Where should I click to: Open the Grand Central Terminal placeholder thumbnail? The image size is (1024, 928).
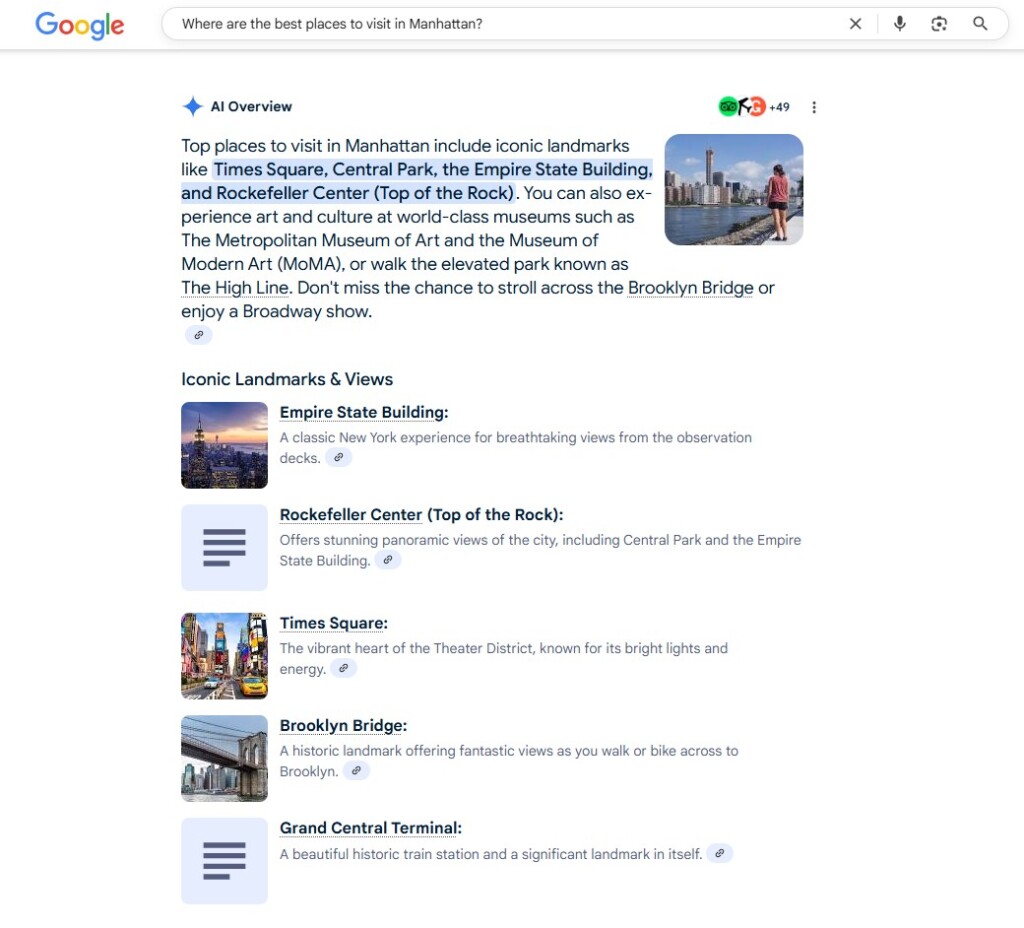point(224,861)
